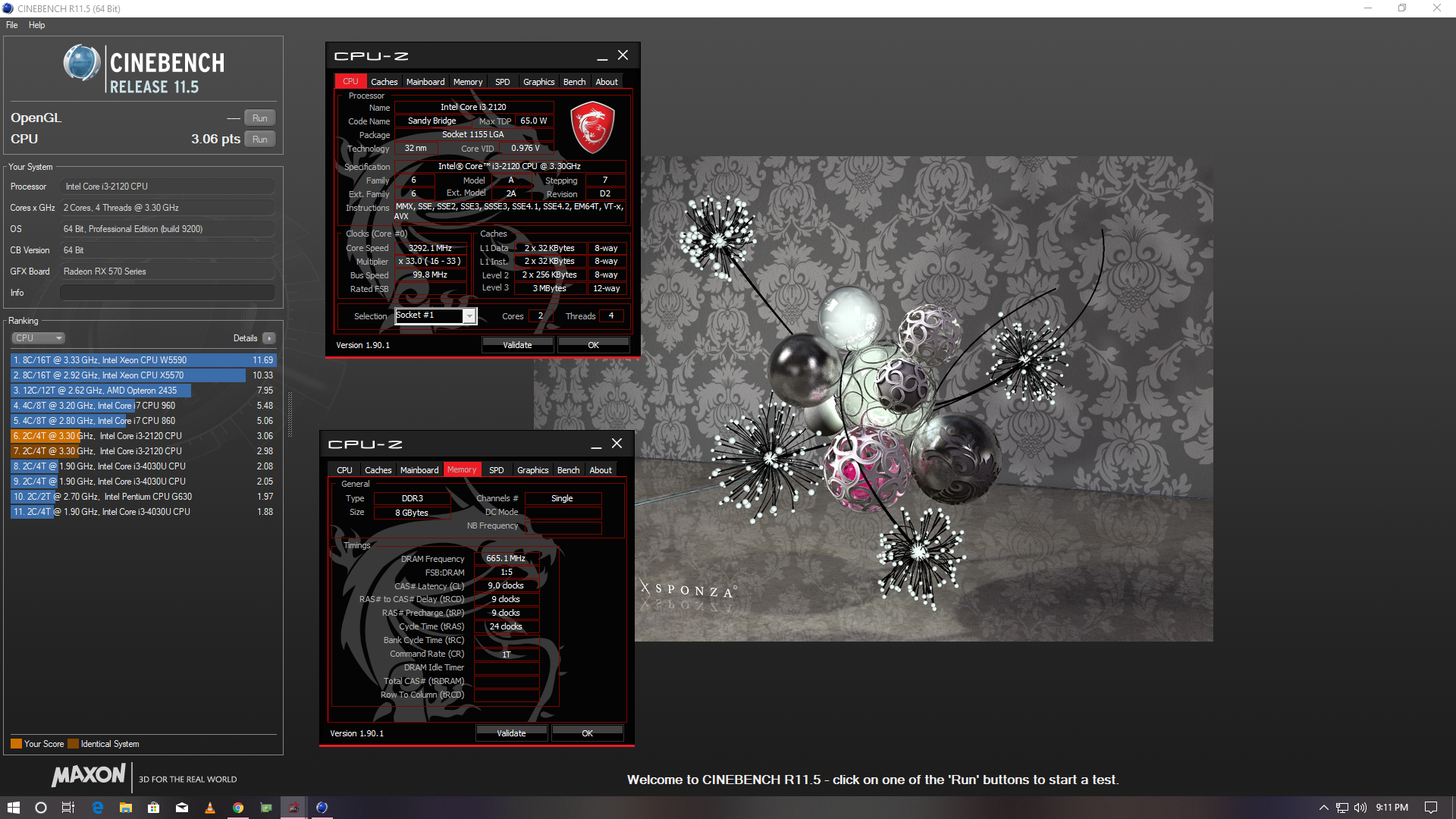Click OK in the top CPU-Z window
The image size is (1456, 819).
(593, 345)
